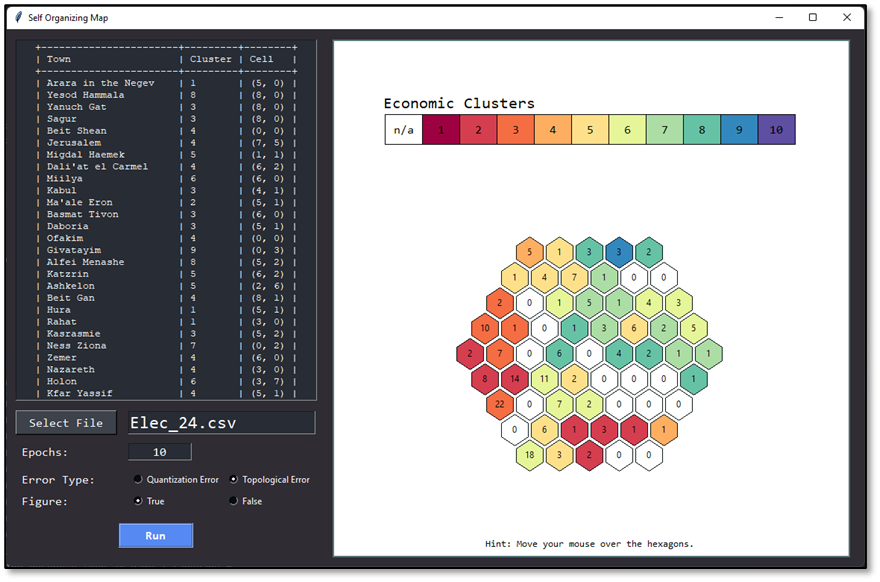Click legend swatch for cluster 6

[x=627, y=130]
